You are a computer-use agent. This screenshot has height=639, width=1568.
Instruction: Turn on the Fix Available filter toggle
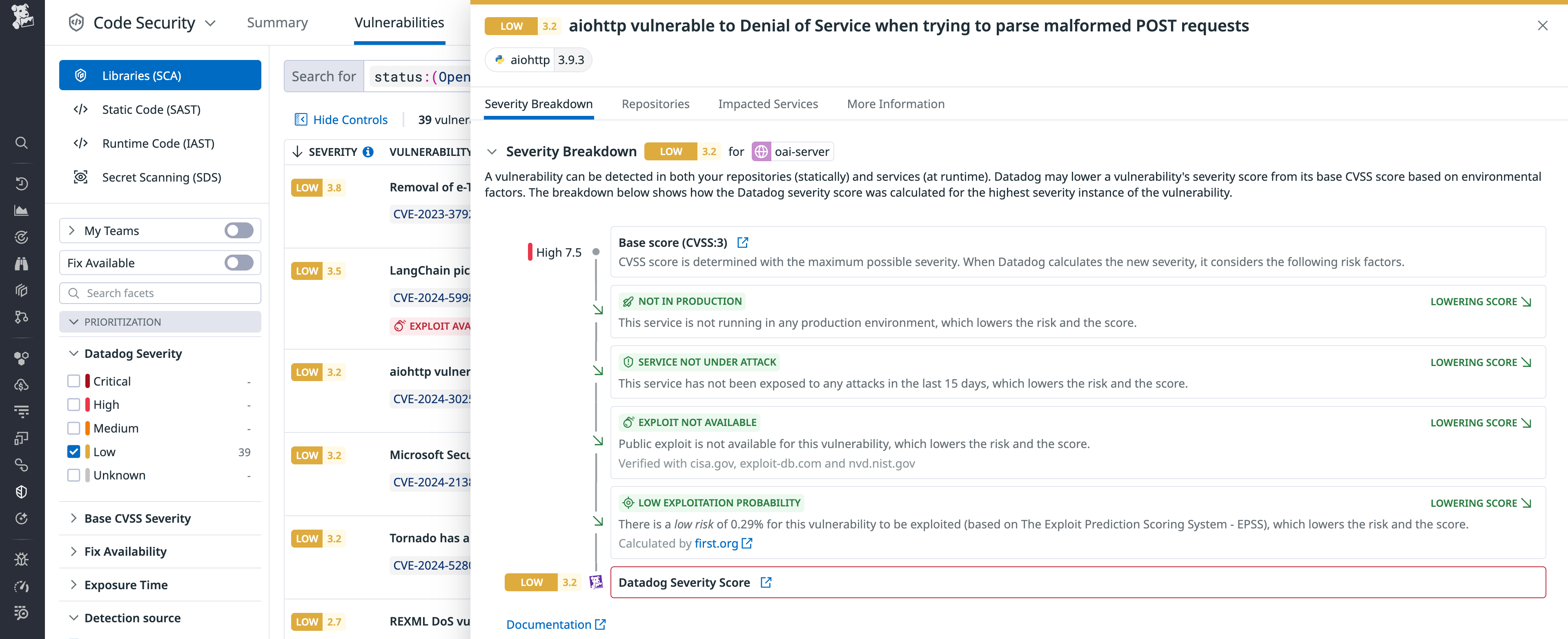[x=238, y=263]
